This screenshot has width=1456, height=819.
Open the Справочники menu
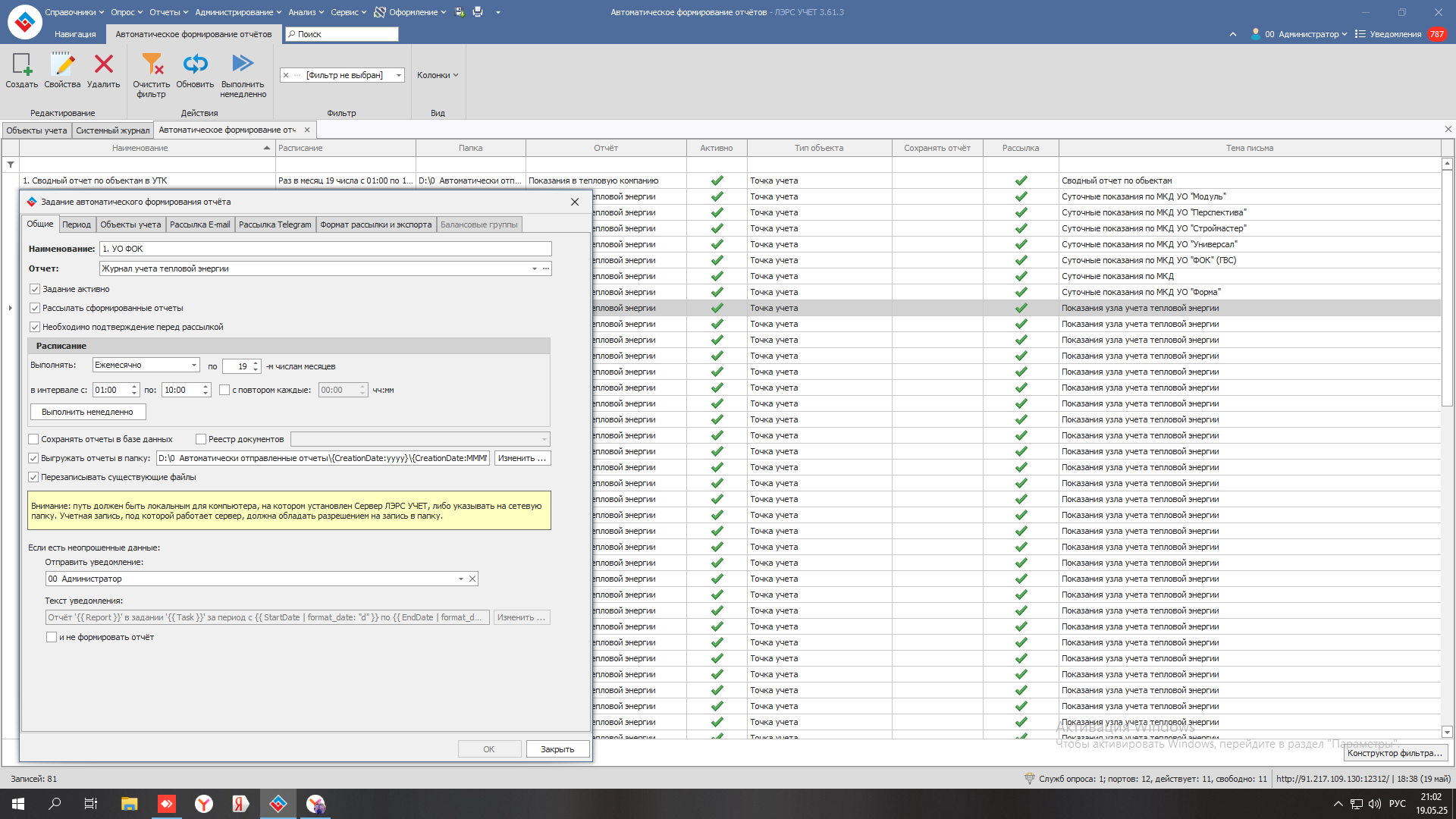(x=74, y=12)
